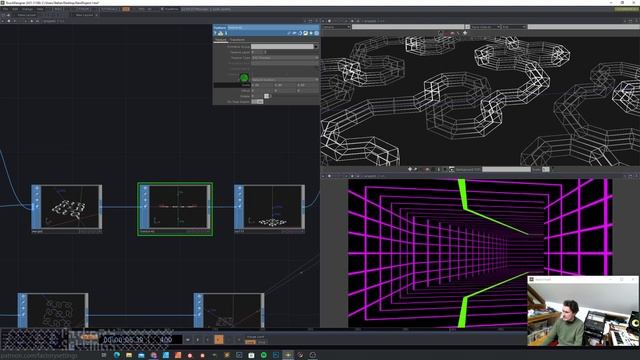The width and height of the screenshot is (640, 360).
Task: Click the operator info 'i' icon
Action: click(x=226, y=33)
